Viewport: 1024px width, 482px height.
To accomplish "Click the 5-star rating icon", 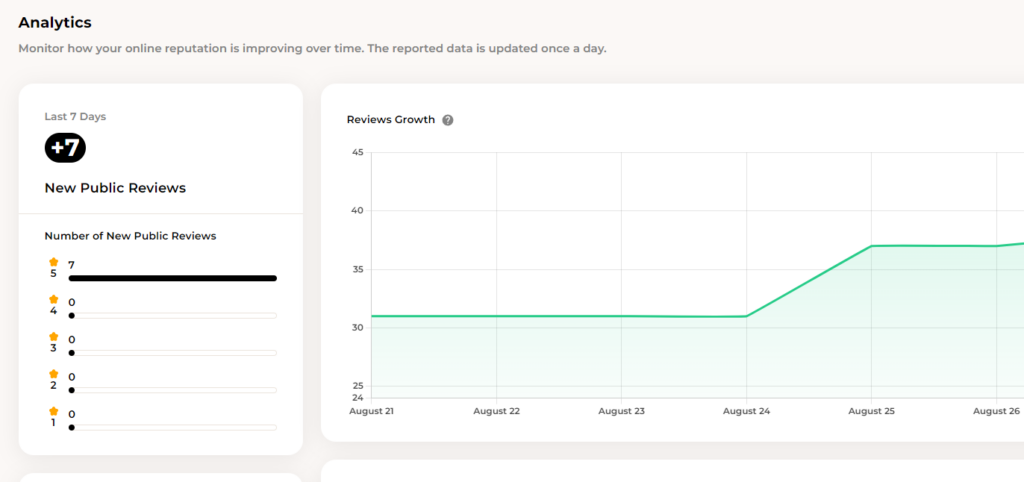I will [x=54, y=262].
